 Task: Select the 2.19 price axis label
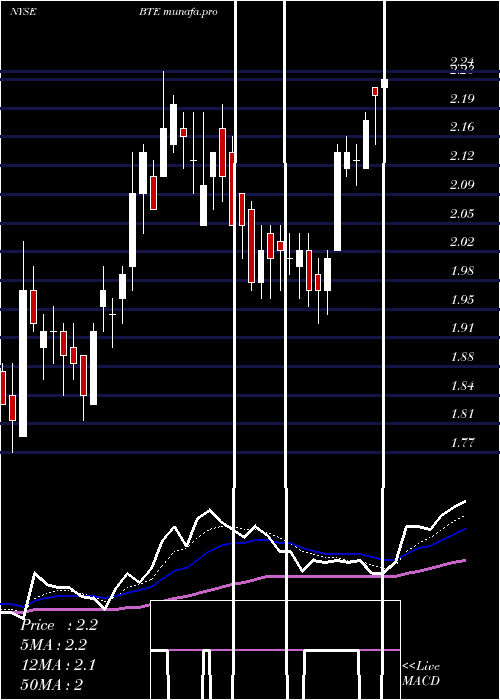pyautogui.click(x=462, y=98)
